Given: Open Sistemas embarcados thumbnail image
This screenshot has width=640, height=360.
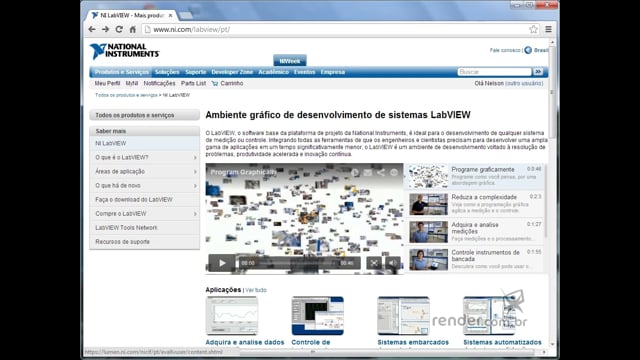Looking at the screenshot, I should [403, 316].
